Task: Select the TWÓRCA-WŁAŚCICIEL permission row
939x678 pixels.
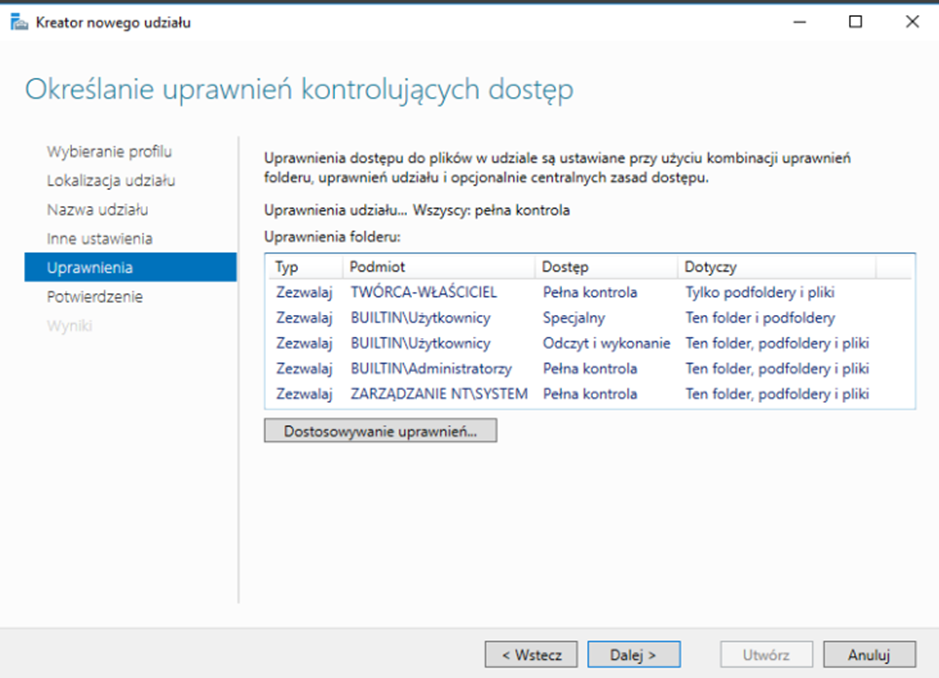Action: pos(424,293)
